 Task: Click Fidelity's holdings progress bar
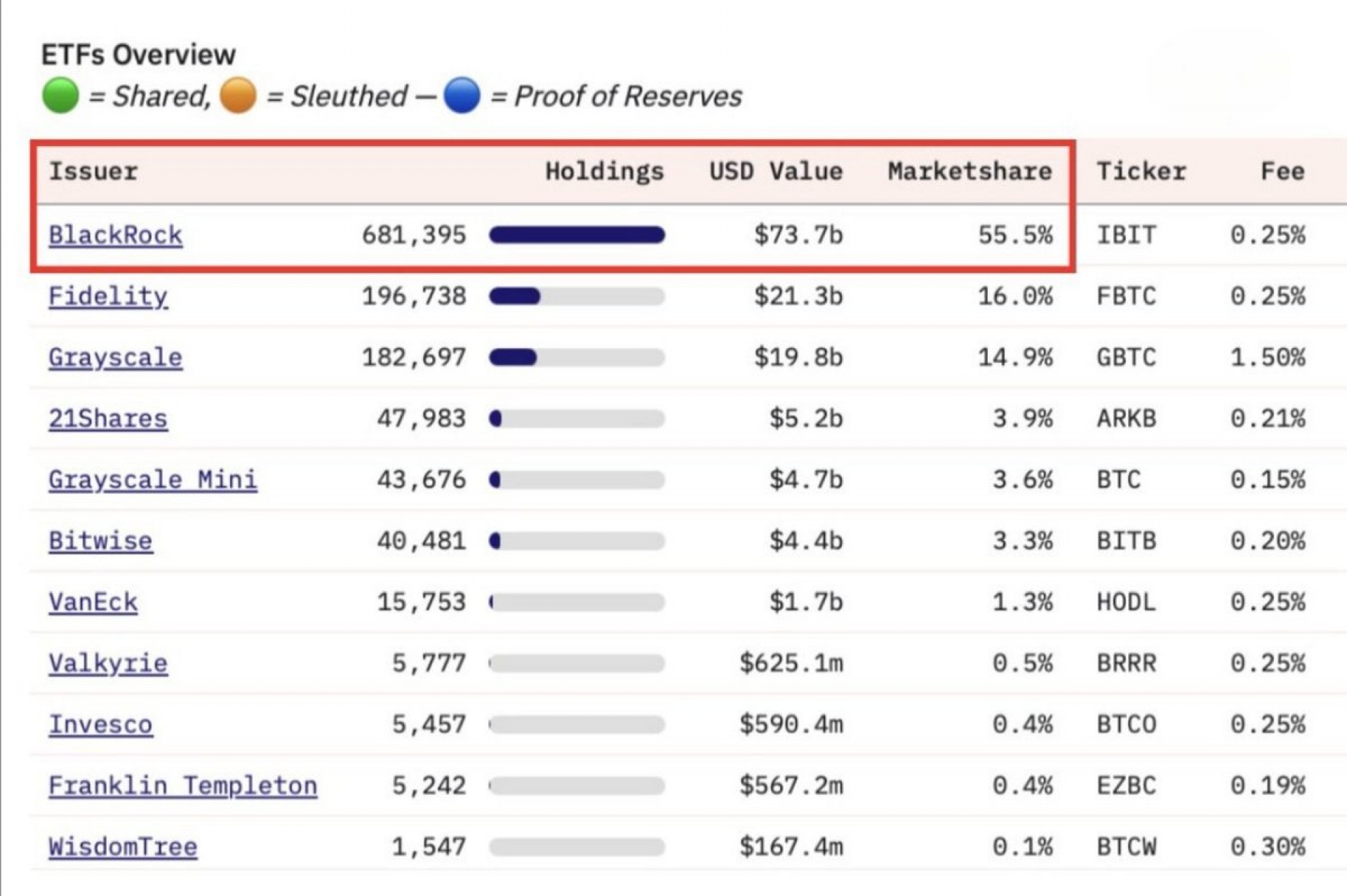click(577, 297)
